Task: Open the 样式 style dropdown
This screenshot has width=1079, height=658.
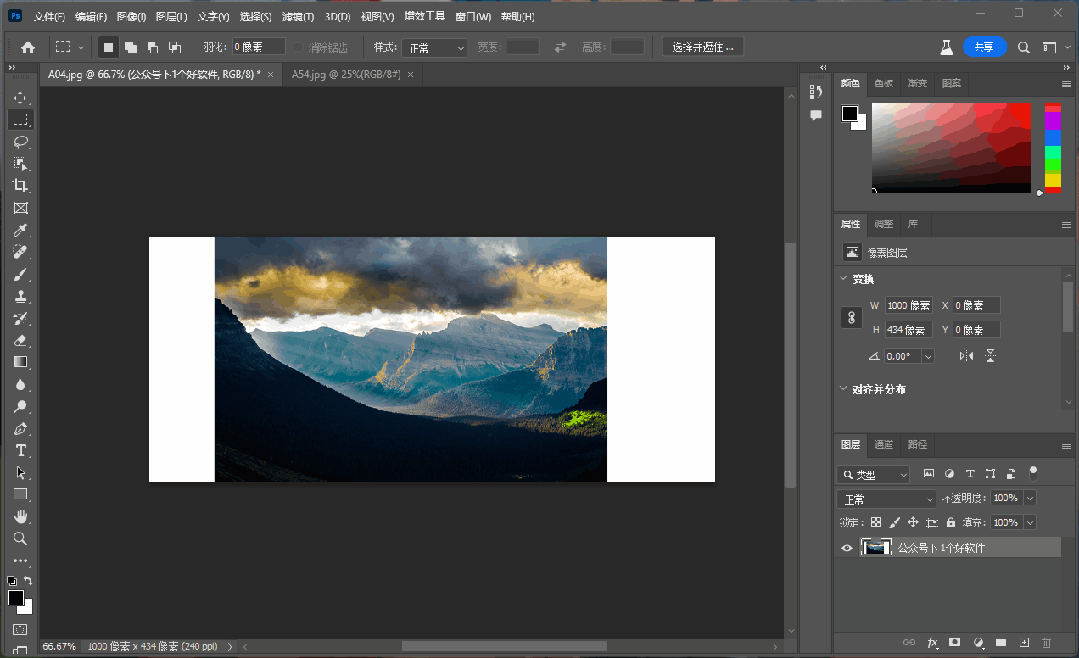Action: coord(434,47)
